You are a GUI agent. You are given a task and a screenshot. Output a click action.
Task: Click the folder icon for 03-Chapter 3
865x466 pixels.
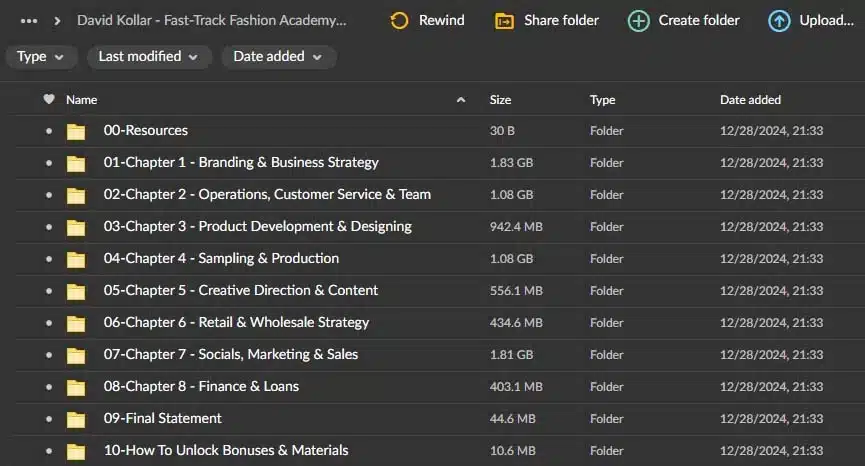76,227
